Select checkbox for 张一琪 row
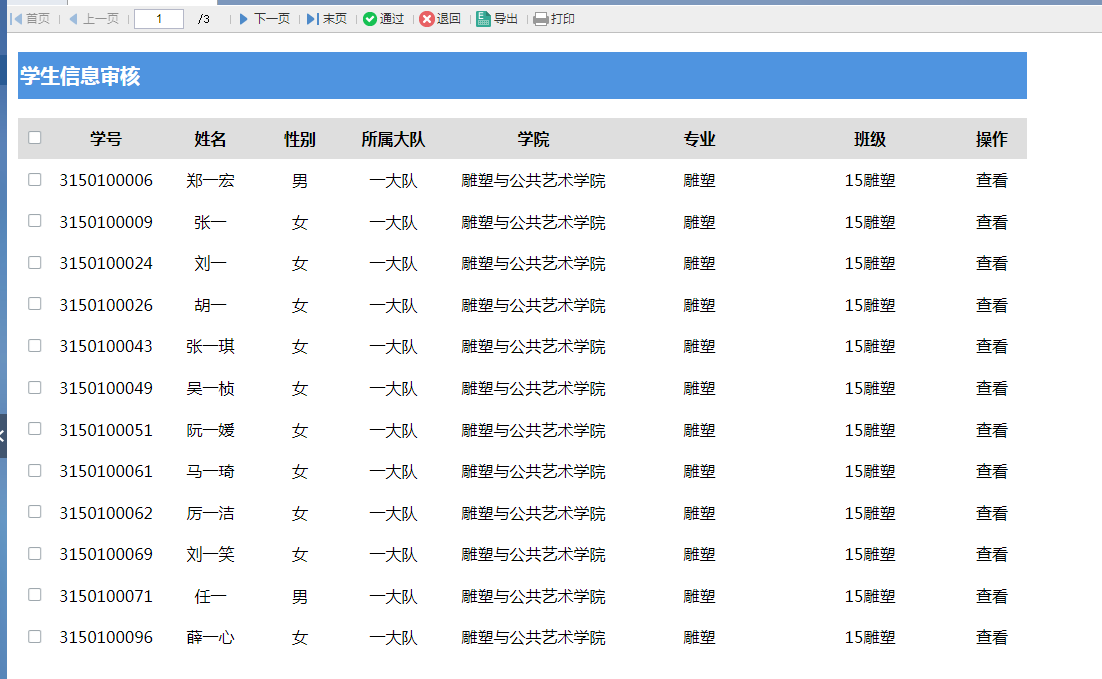Viewport: 1102px width, 679px height. (x=35, y=346)
